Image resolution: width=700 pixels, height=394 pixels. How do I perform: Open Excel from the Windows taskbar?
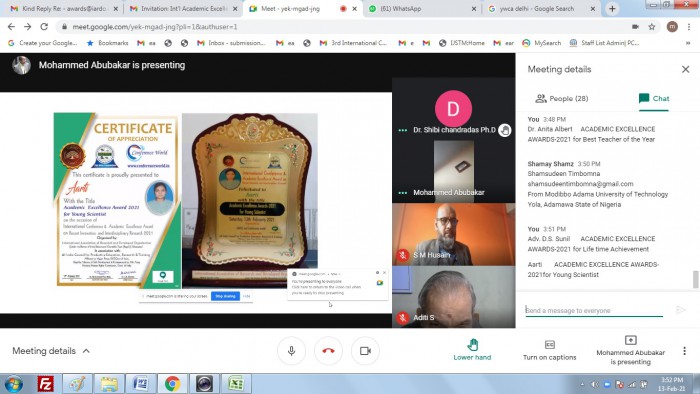tap(236, 383)
